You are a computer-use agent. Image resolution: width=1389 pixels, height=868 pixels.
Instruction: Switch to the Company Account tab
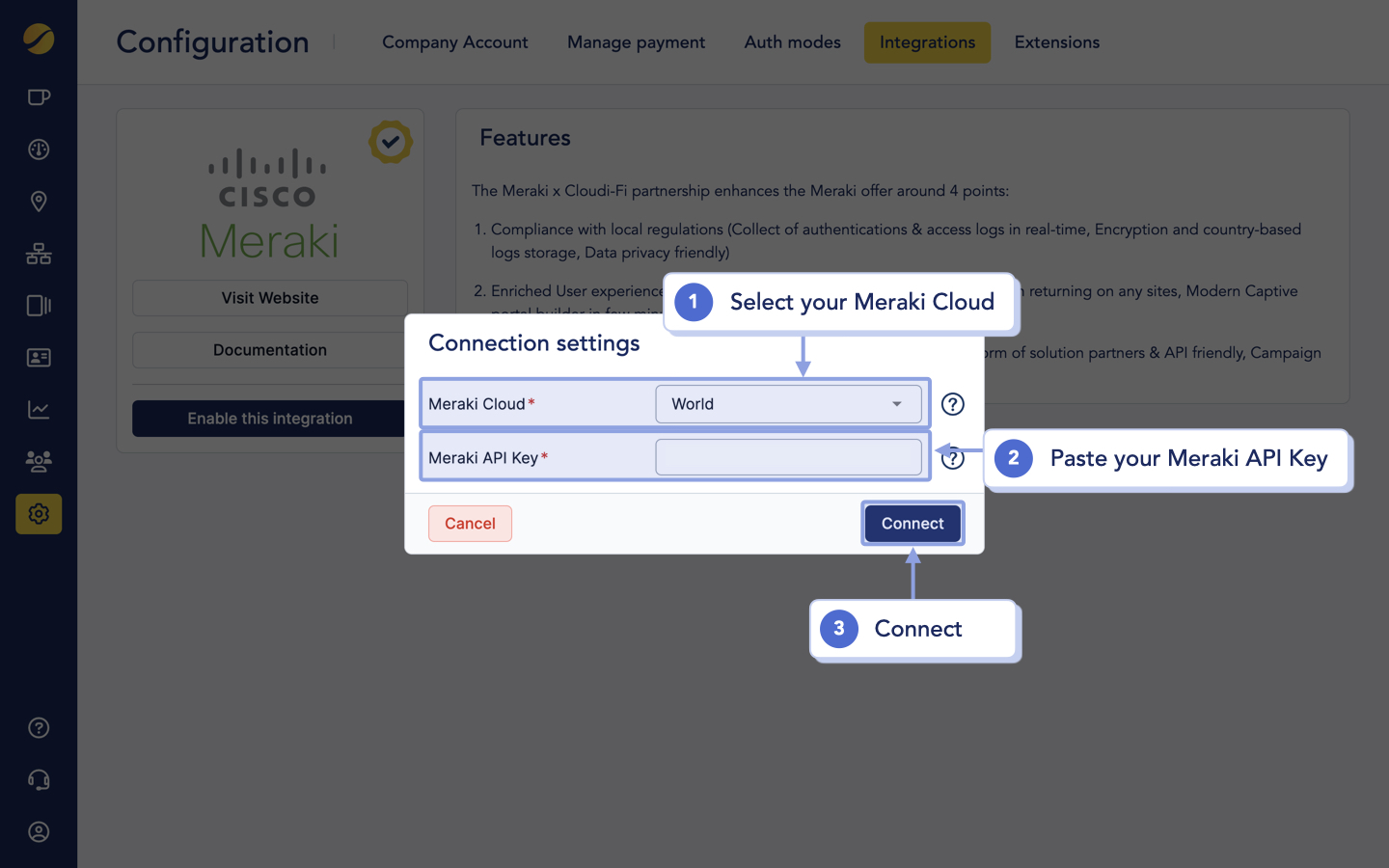click(x=454, y=41)
